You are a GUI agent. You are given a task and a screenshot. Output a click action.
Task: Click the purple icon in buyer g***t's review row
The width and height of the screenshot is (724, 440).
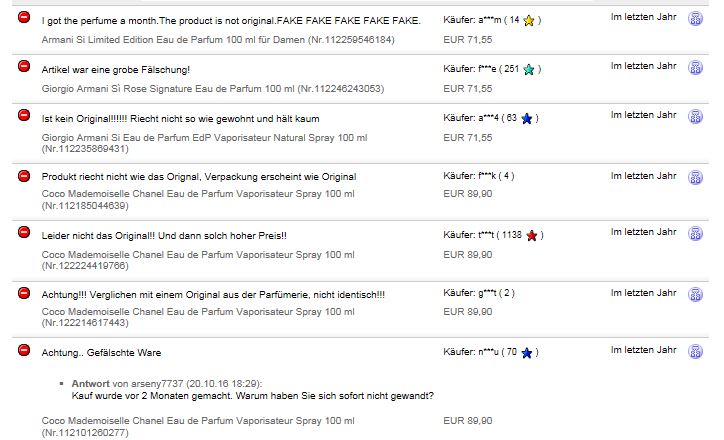pos(696,294)
